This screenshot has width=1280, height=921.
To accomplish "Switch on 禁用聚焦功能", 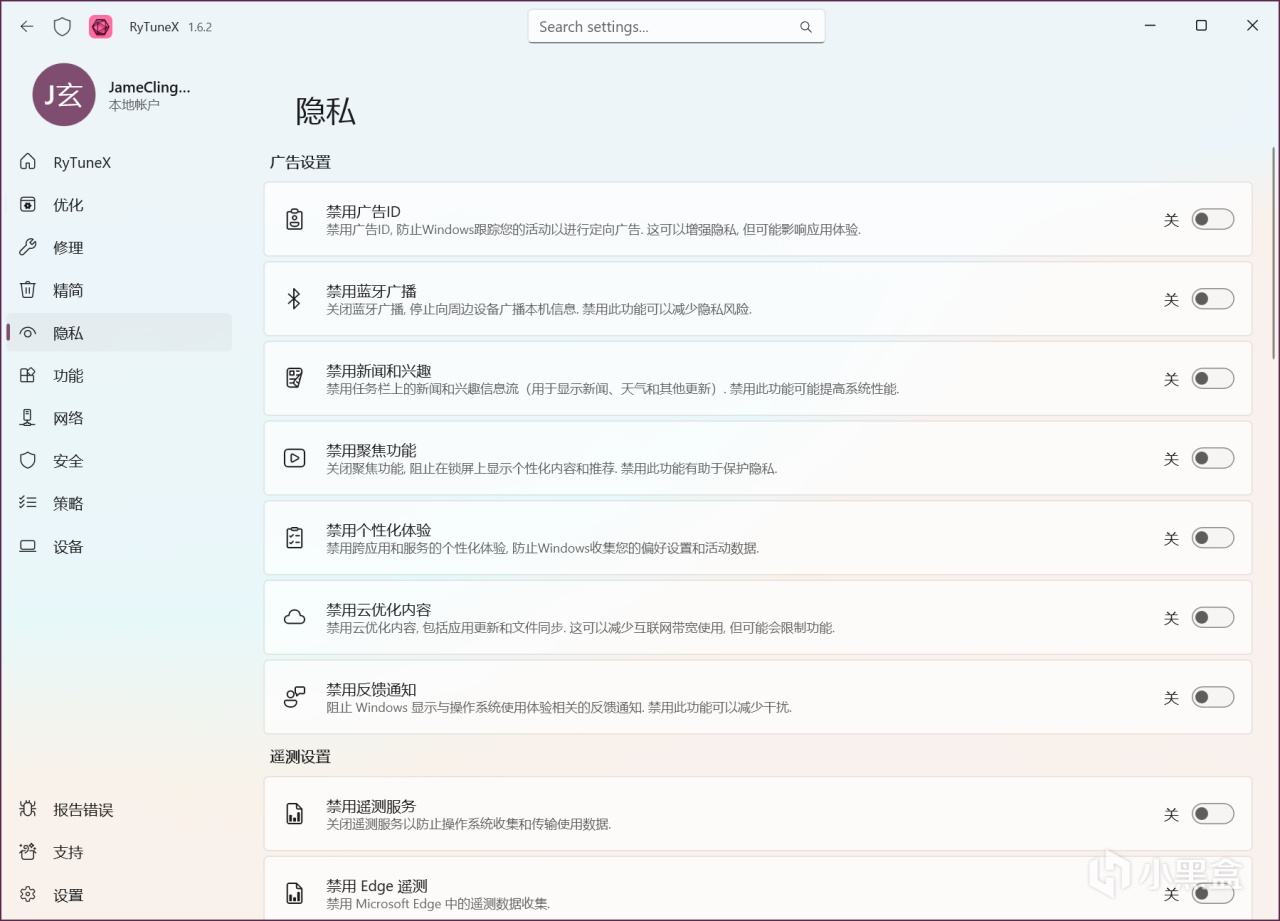I will (x=1212, y=458).
